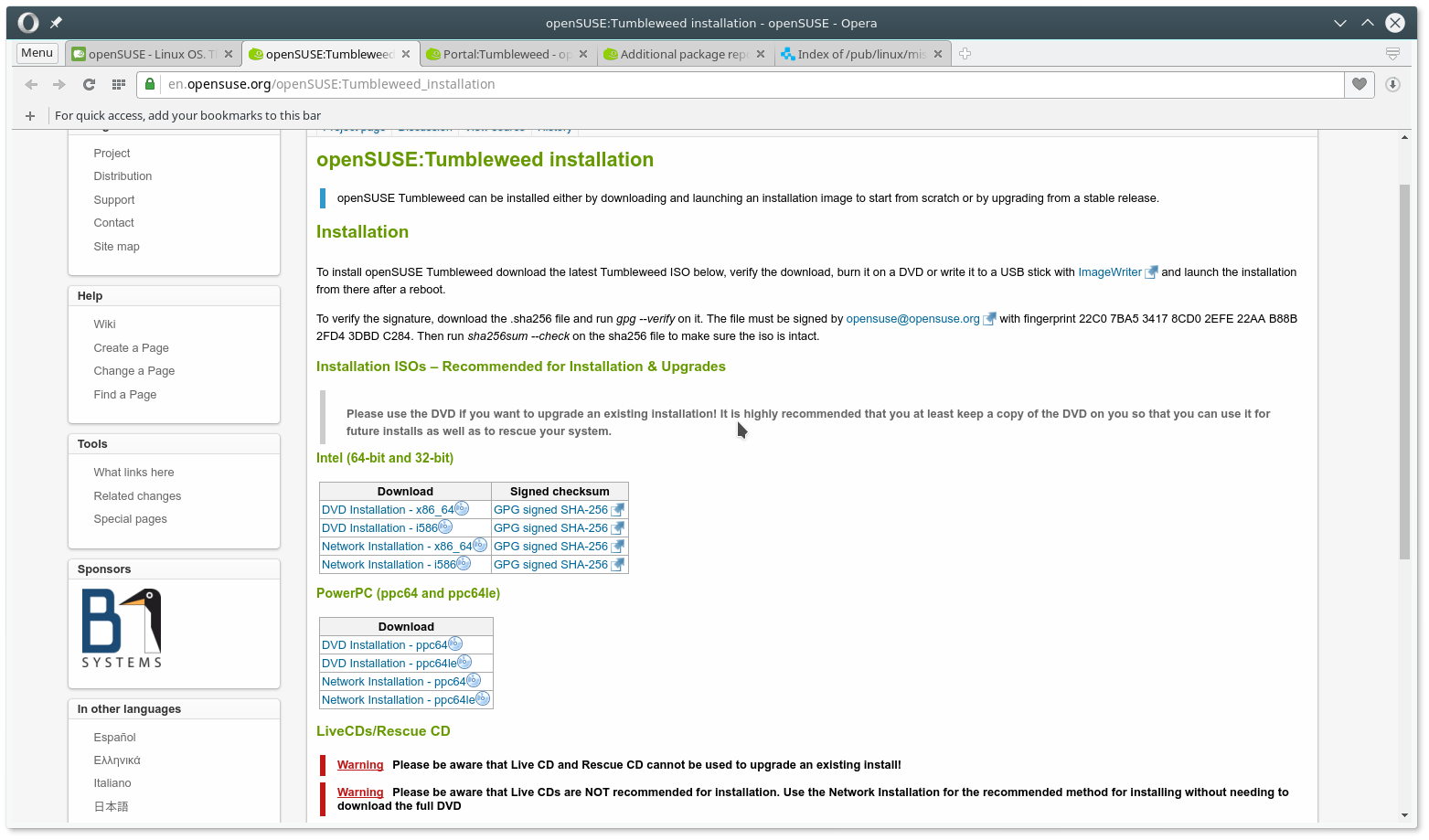Open GPG signed SHA-256 for Network i586

click(550, 565)
